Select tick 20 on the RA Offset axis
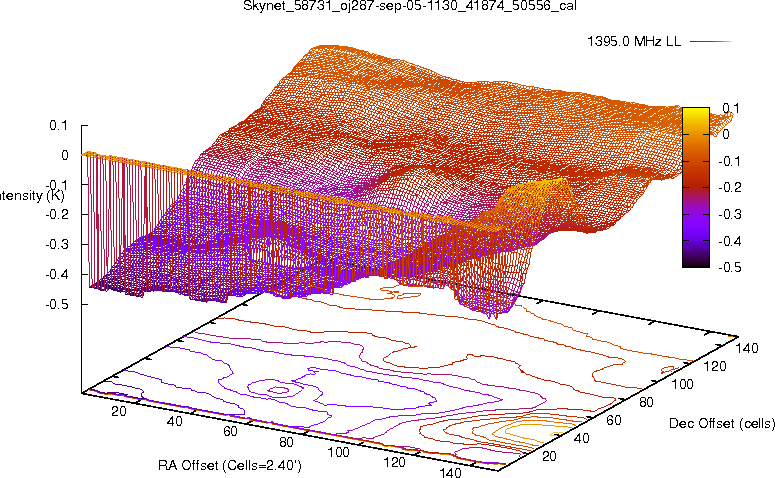This screenshot has width=775, height=478. 119,411
